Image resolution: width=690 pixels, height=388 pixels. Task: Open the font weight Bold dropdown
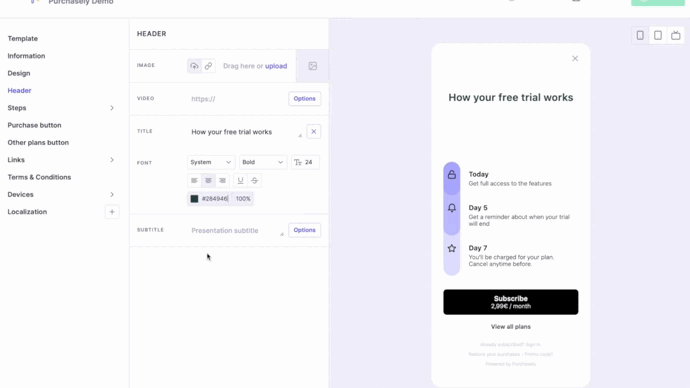263,162
